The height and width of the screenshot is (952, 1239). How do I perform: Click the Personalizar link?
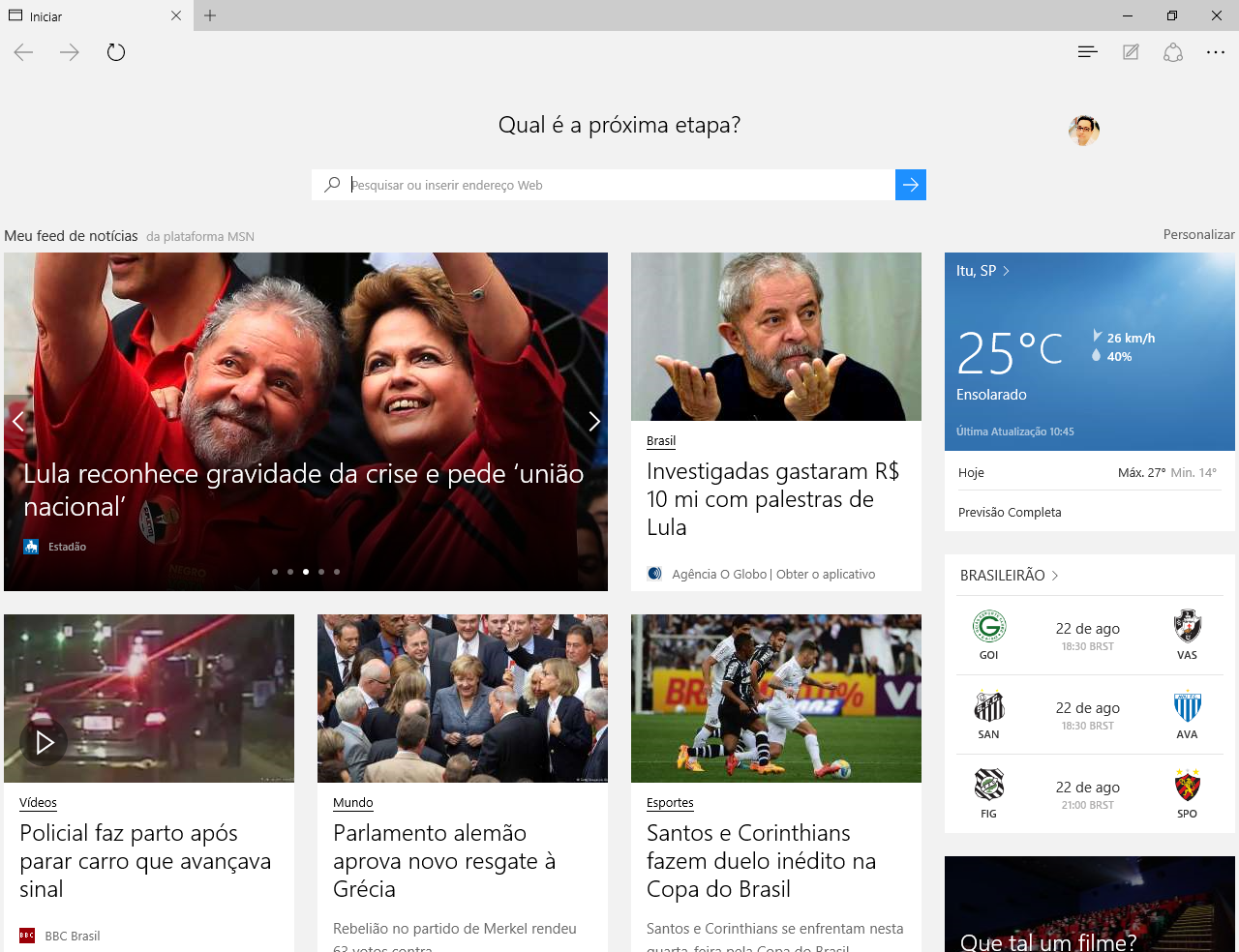(1198, 235)
